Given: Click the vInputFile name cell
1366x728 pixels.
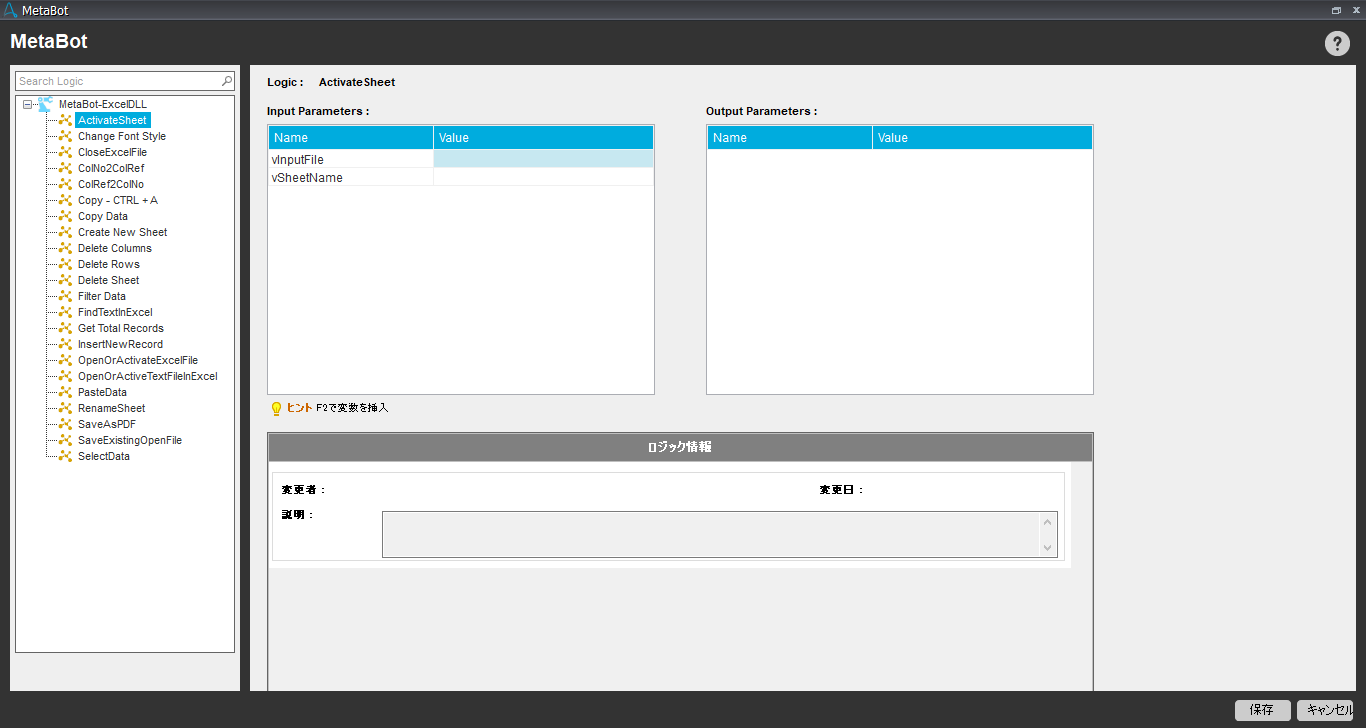Looking at the screenshot, I should [351, 159].
